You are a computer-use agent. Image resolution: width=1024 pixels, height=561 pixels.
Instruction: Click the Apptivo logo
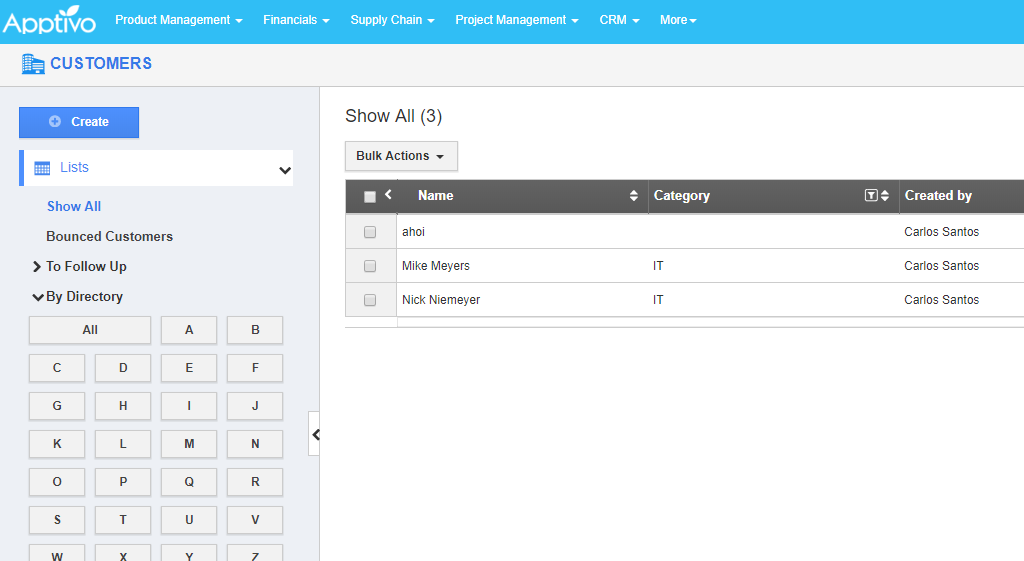(49, 21)
